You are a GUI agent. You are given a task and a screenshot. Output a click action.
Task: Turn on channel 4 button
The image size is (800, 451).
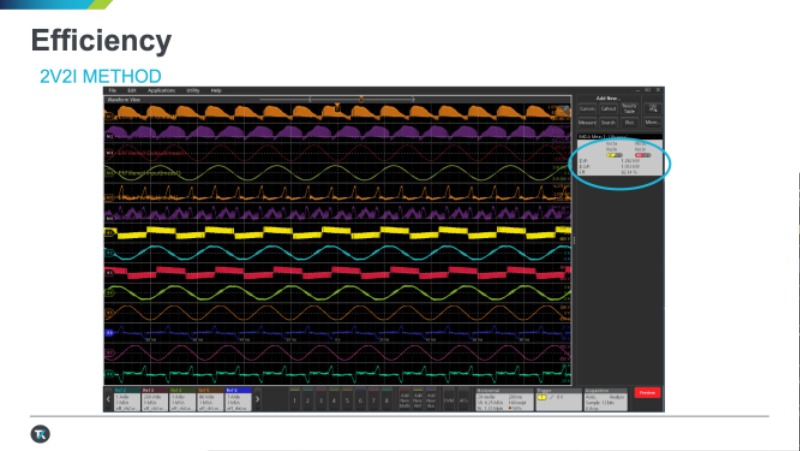coord(334,400)
